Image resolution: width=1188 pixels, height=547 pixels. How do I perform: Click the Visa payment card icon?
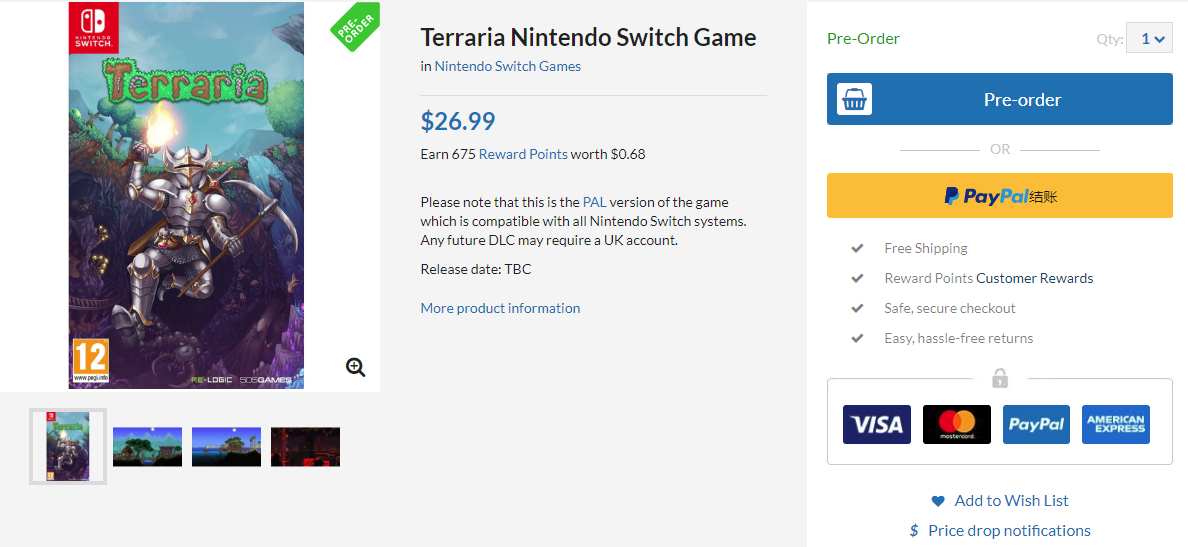pos(876,425)
